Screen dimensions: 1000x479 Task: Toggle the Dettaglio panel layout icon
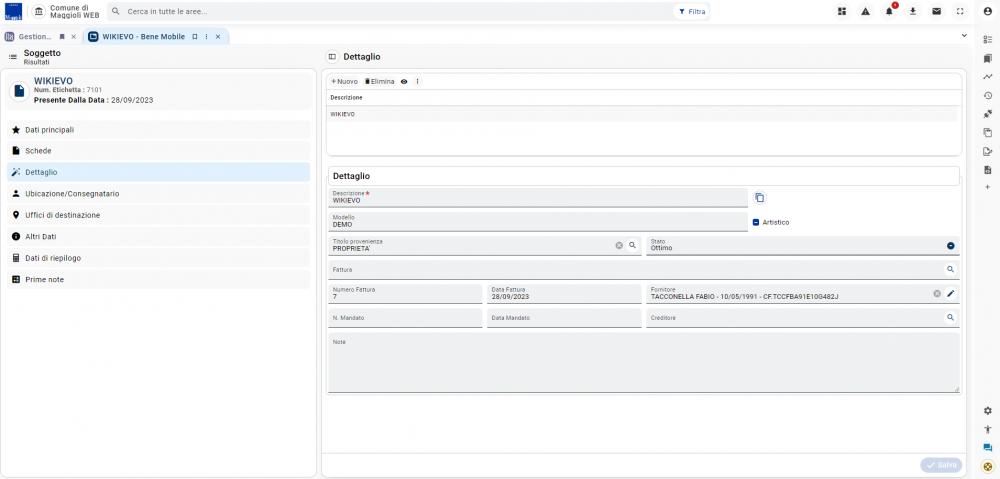(332, 57)
